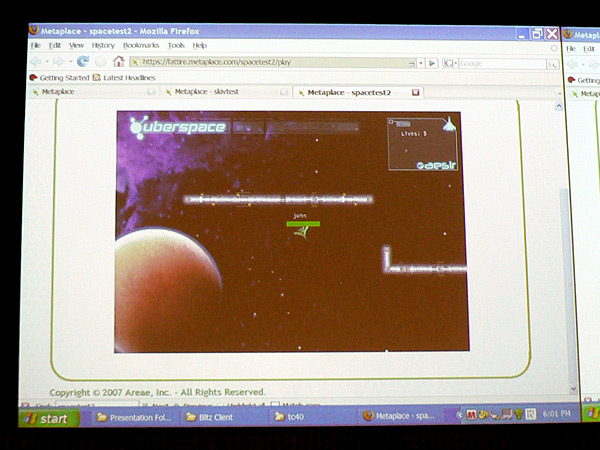Click the tray icon next to the clock

[531, 414]
